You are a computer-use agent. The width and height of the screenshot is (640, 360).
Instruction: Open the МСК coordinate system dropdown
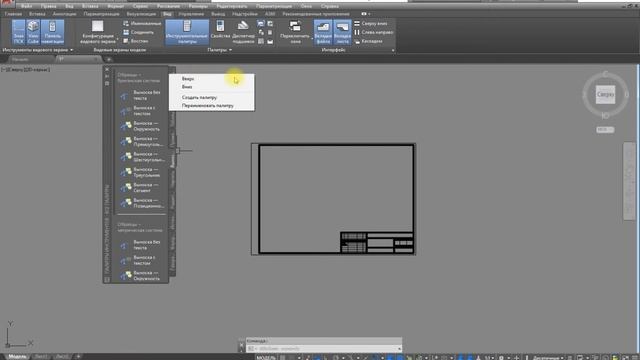click(605, 129)
